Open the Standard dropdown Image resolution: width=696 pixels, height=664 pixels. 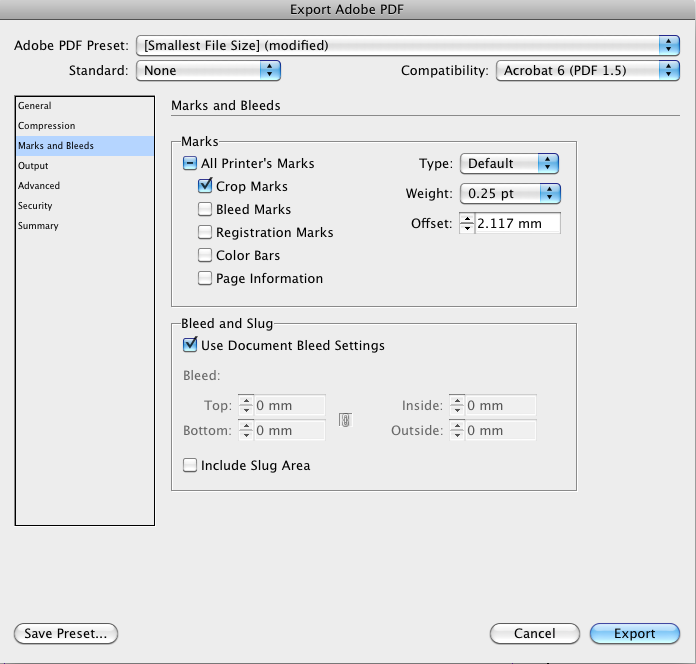[208, 71]
